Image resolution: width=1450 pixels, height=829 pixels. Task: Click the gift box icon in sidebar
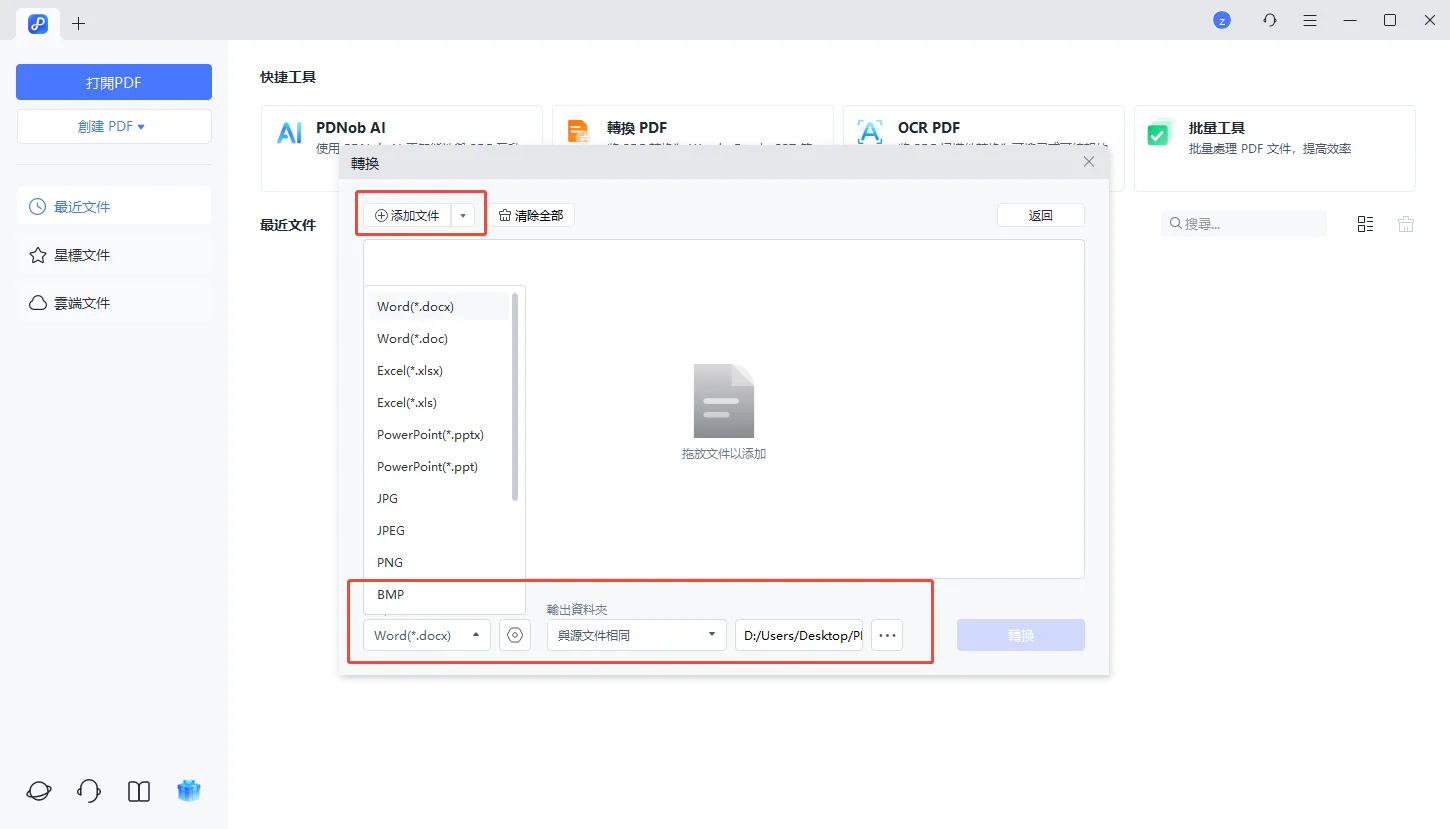pyautogui.click(x=189, y=791)
